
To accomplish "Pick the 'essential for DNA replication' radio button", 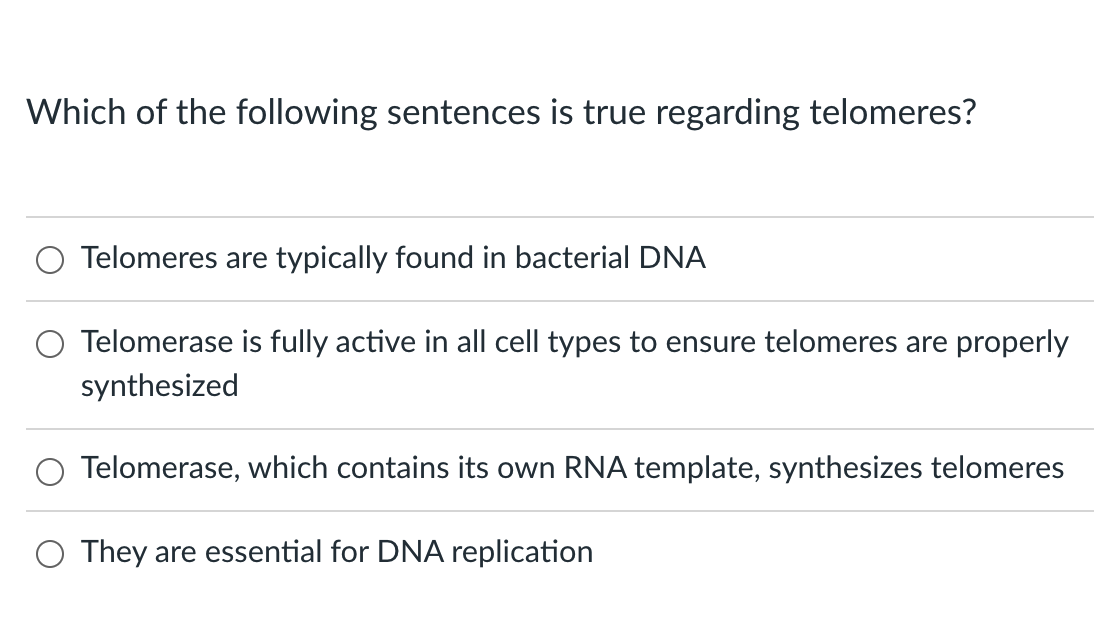I will coord(52,553).
